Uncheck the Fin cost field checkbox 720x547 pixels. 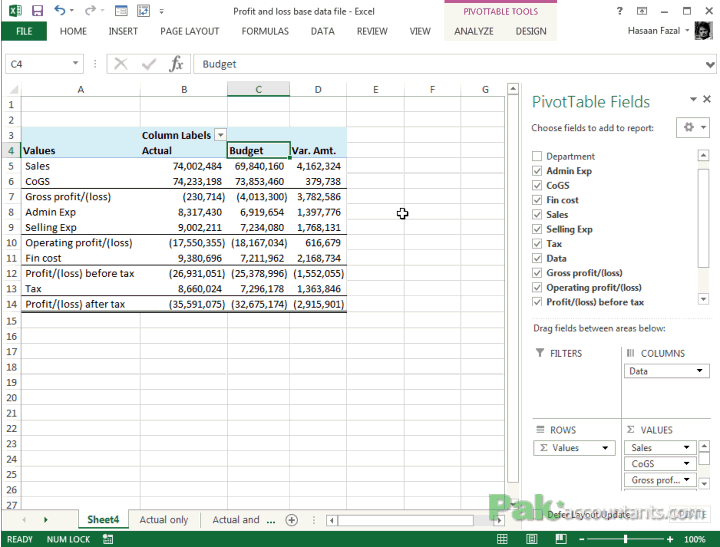click(537, 200)
